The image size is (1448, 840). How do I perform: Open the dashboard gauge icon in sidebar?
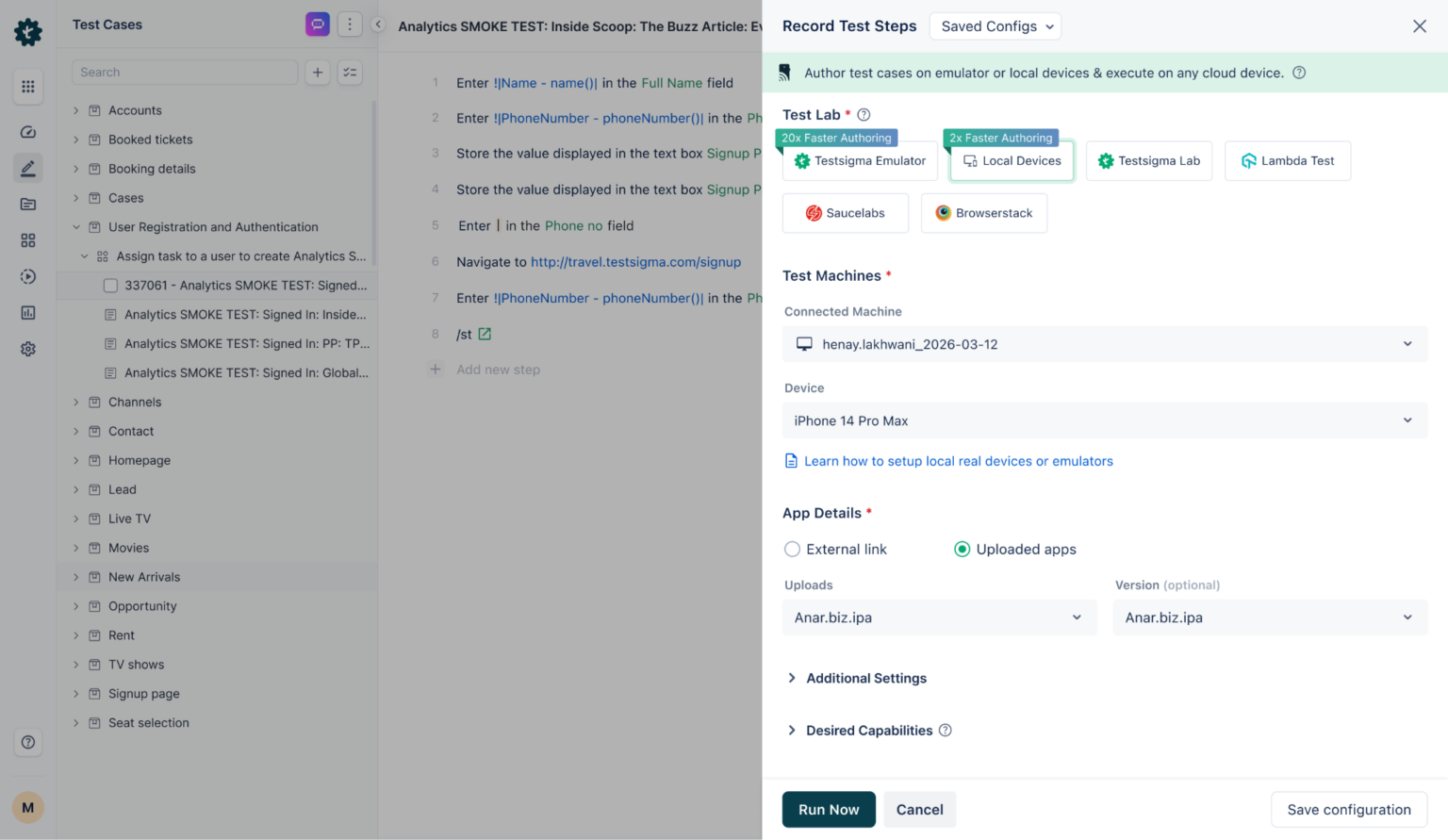28,132
